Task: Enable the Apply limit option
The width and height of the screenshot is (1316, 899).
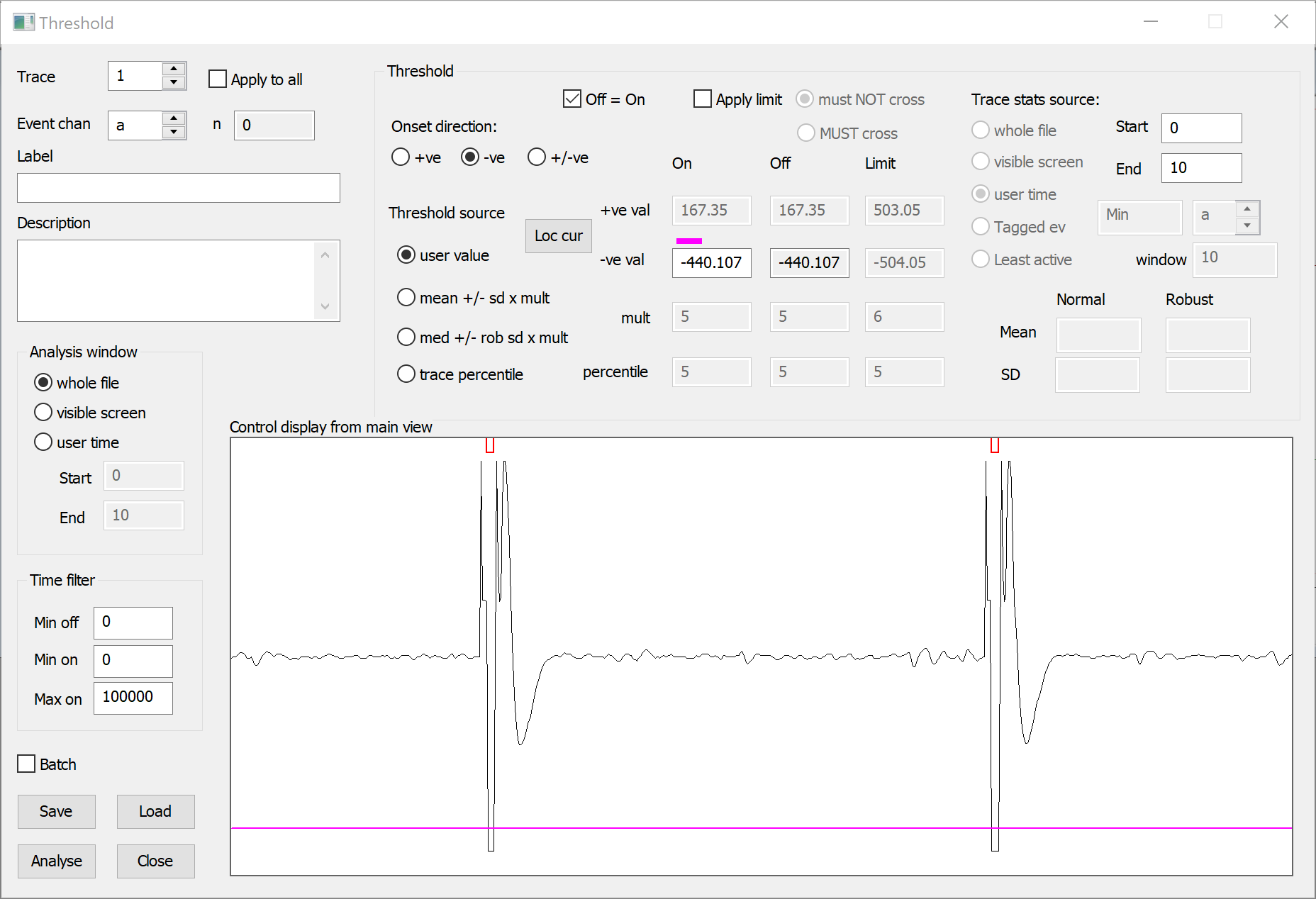Action: pyautogui.click(x=702, y=99)
